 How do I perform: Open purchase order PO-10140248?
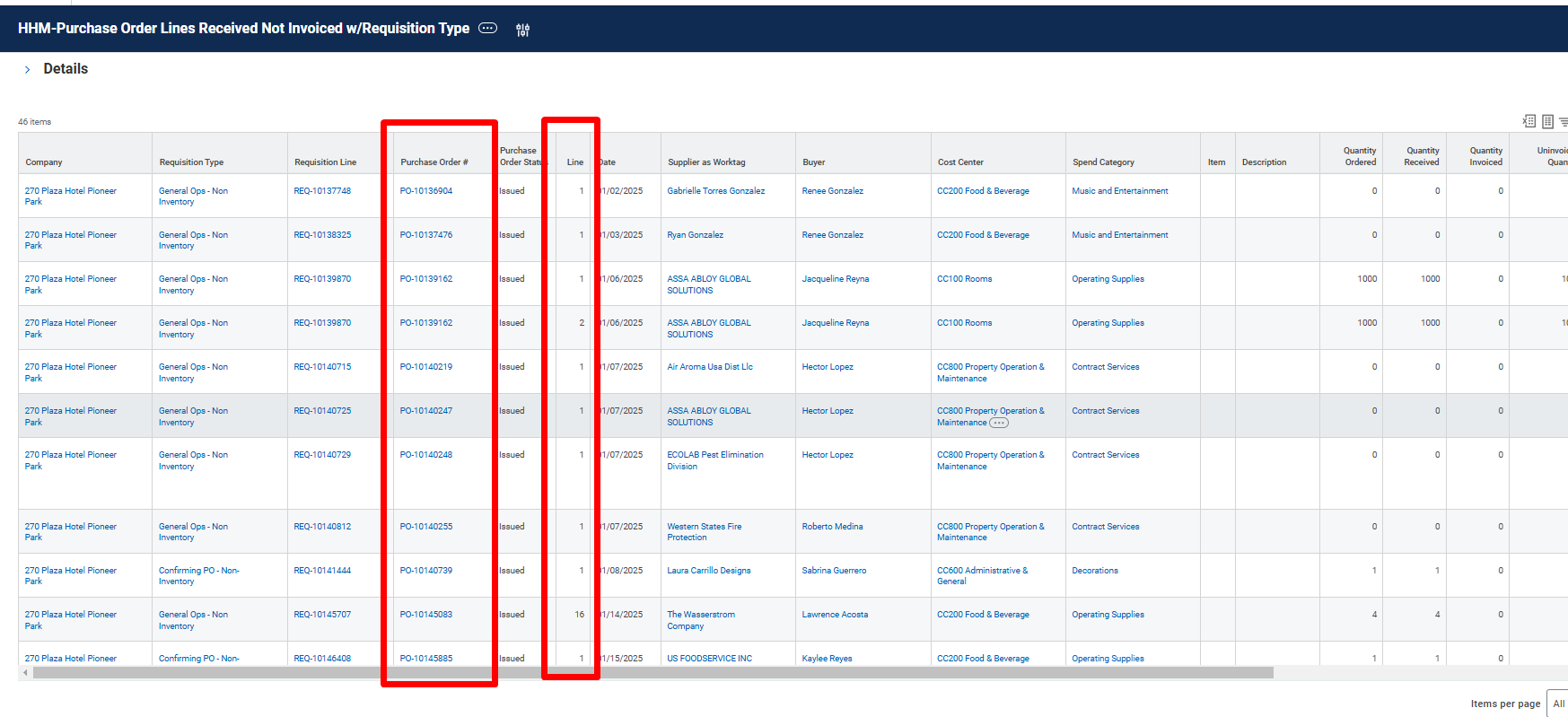pos(426,455)
